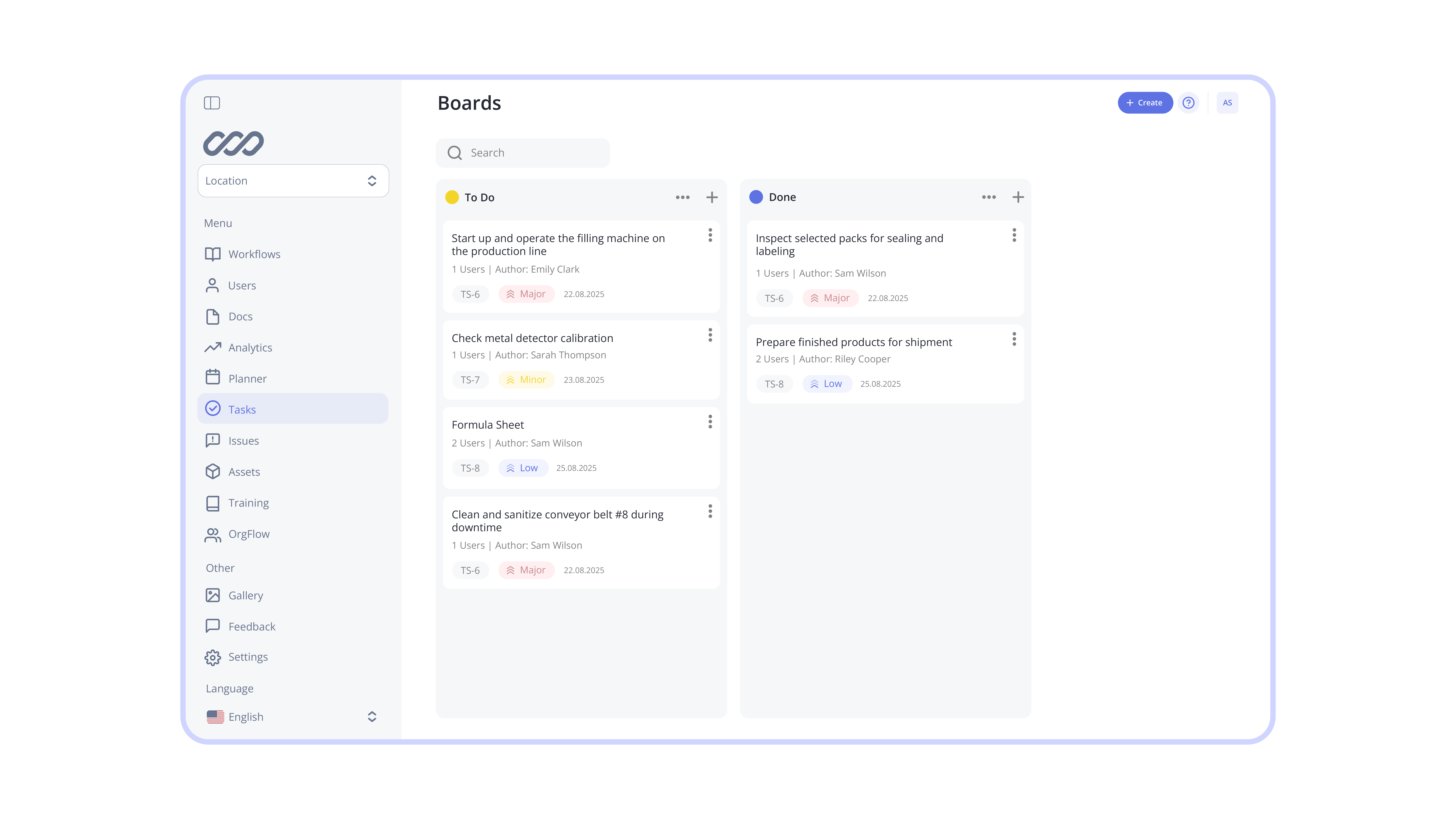
Task: Open OrgFlow in the menu
Action: click(293, 534)
